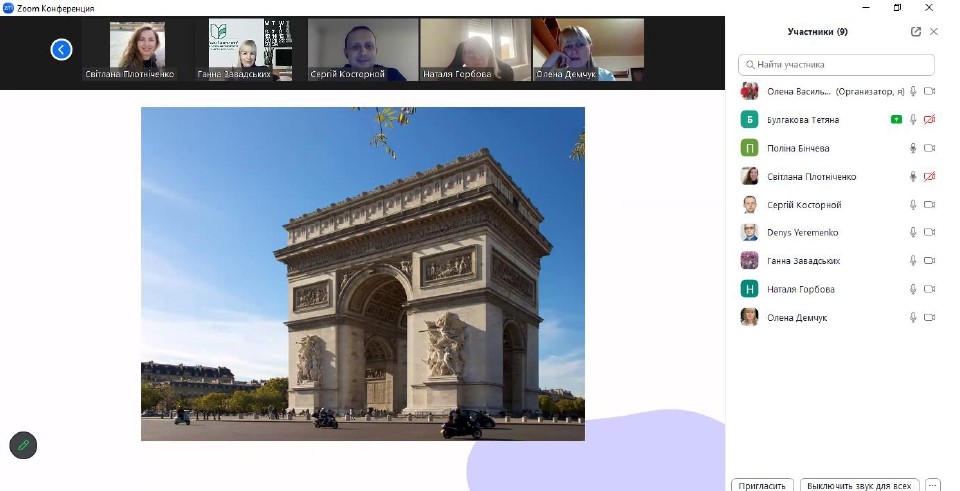Click camera icon for Наталя Горбова
The height and width of the screenshot is (491, 960).
[x=929, y=289]
